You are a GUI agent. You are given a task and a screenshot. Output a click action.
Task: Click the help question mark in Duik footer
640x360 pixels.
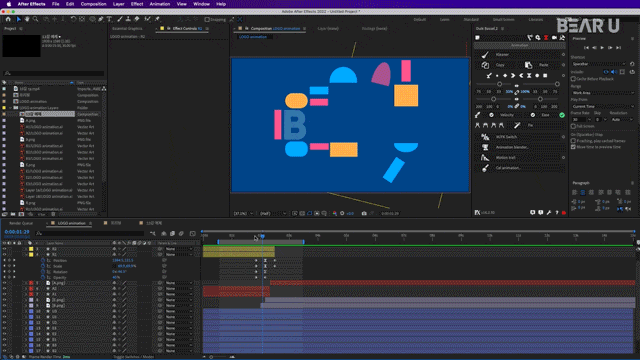[x=557, y=213]
